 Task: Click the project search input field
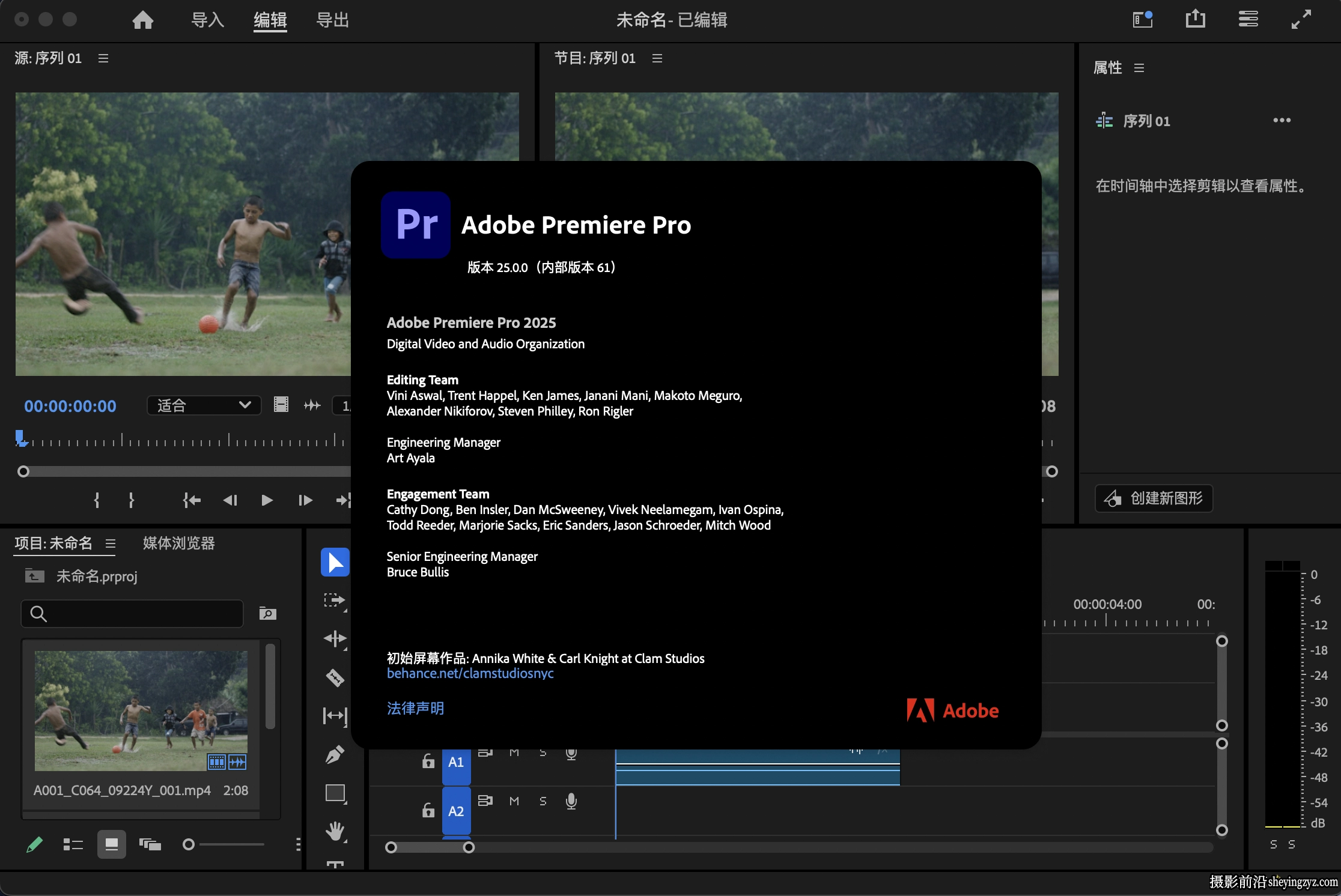(x=132, y=613)
